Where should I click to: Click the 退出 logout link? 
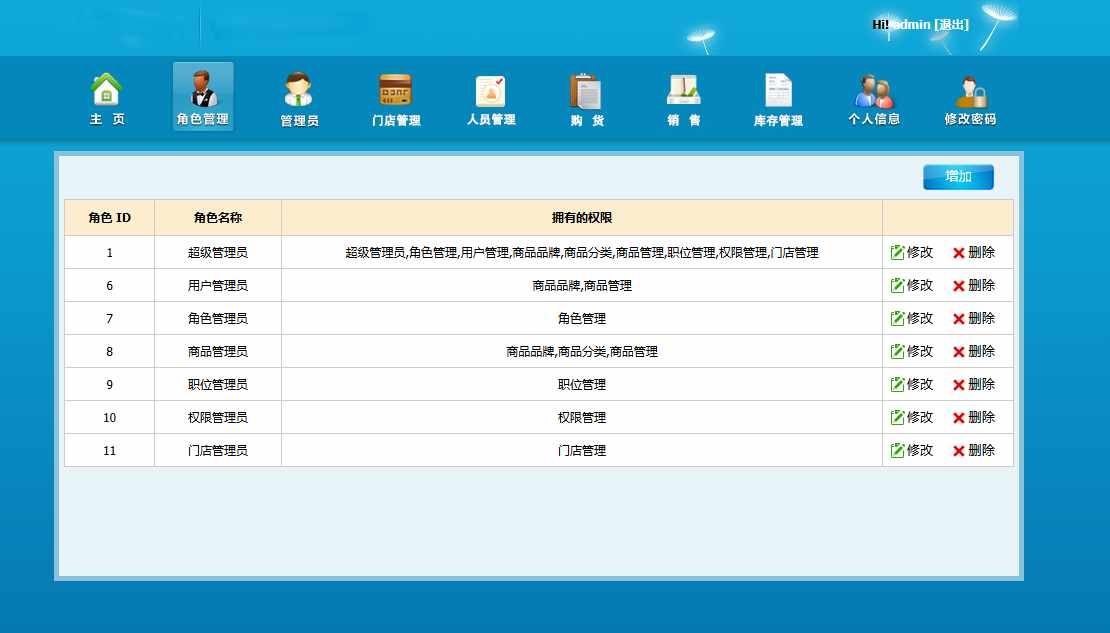coord(951,24)
